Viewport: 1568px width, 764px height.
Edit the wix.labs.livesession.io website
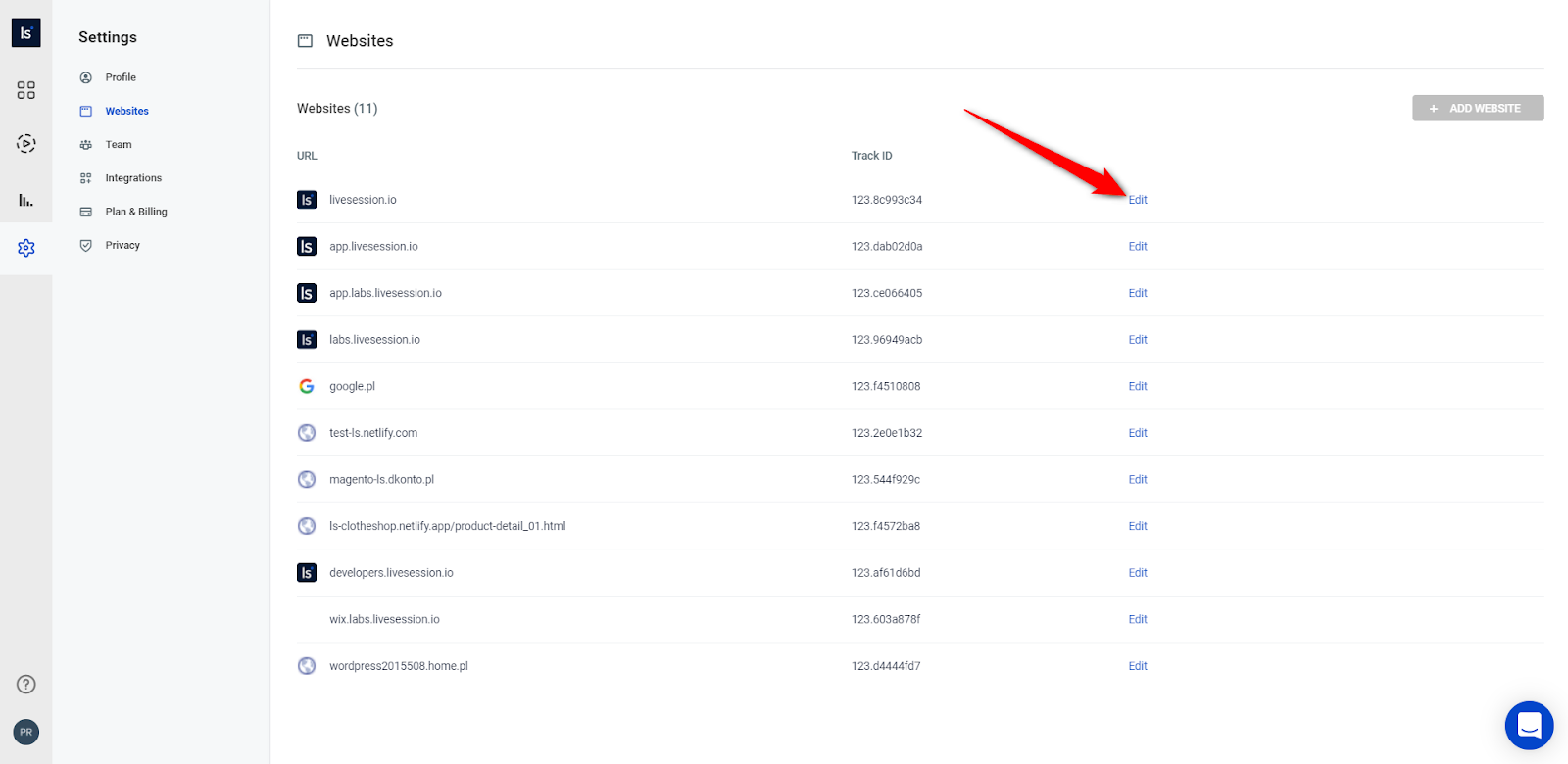coord(1138,619)
